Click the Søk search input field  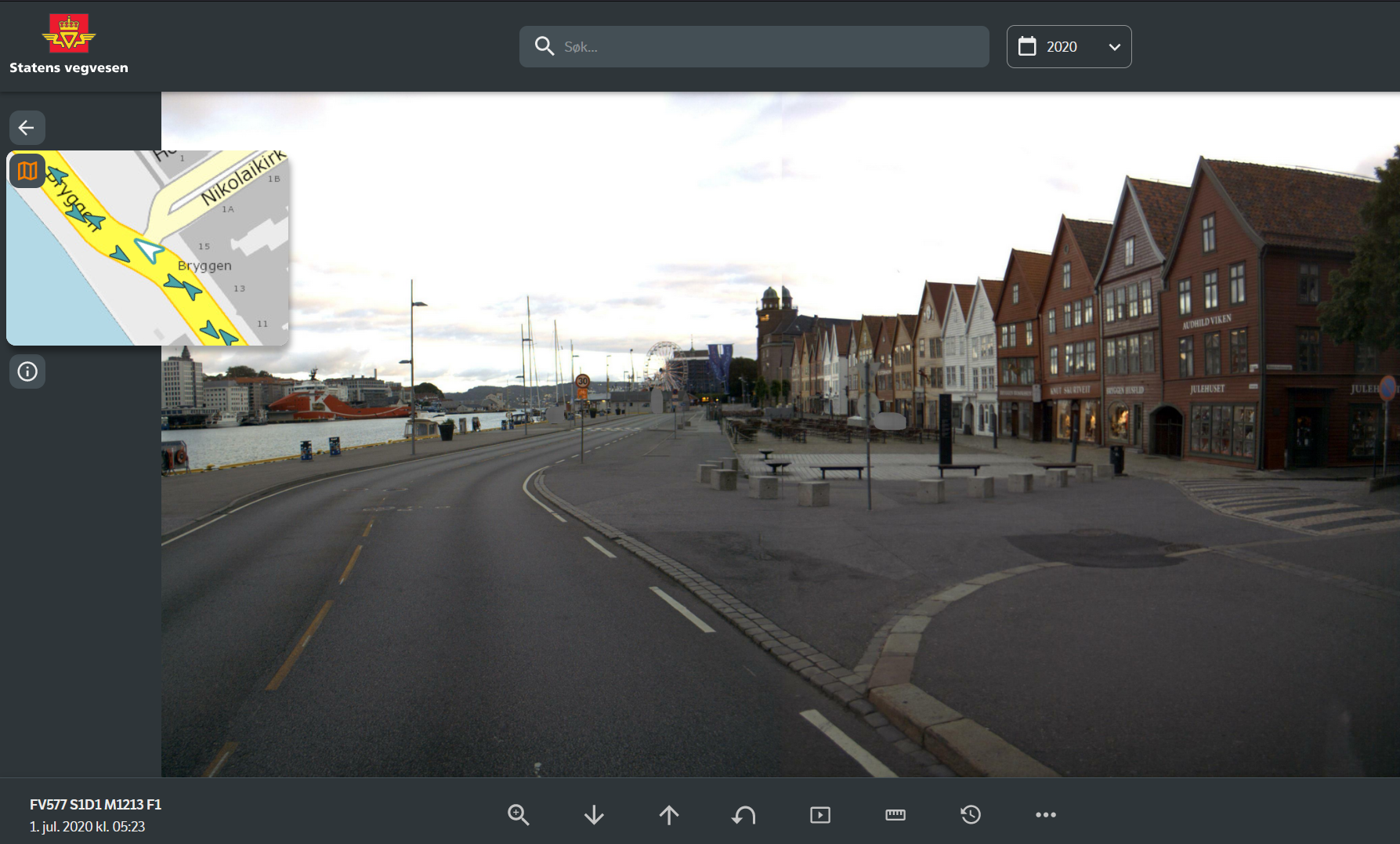click(768, 47)
